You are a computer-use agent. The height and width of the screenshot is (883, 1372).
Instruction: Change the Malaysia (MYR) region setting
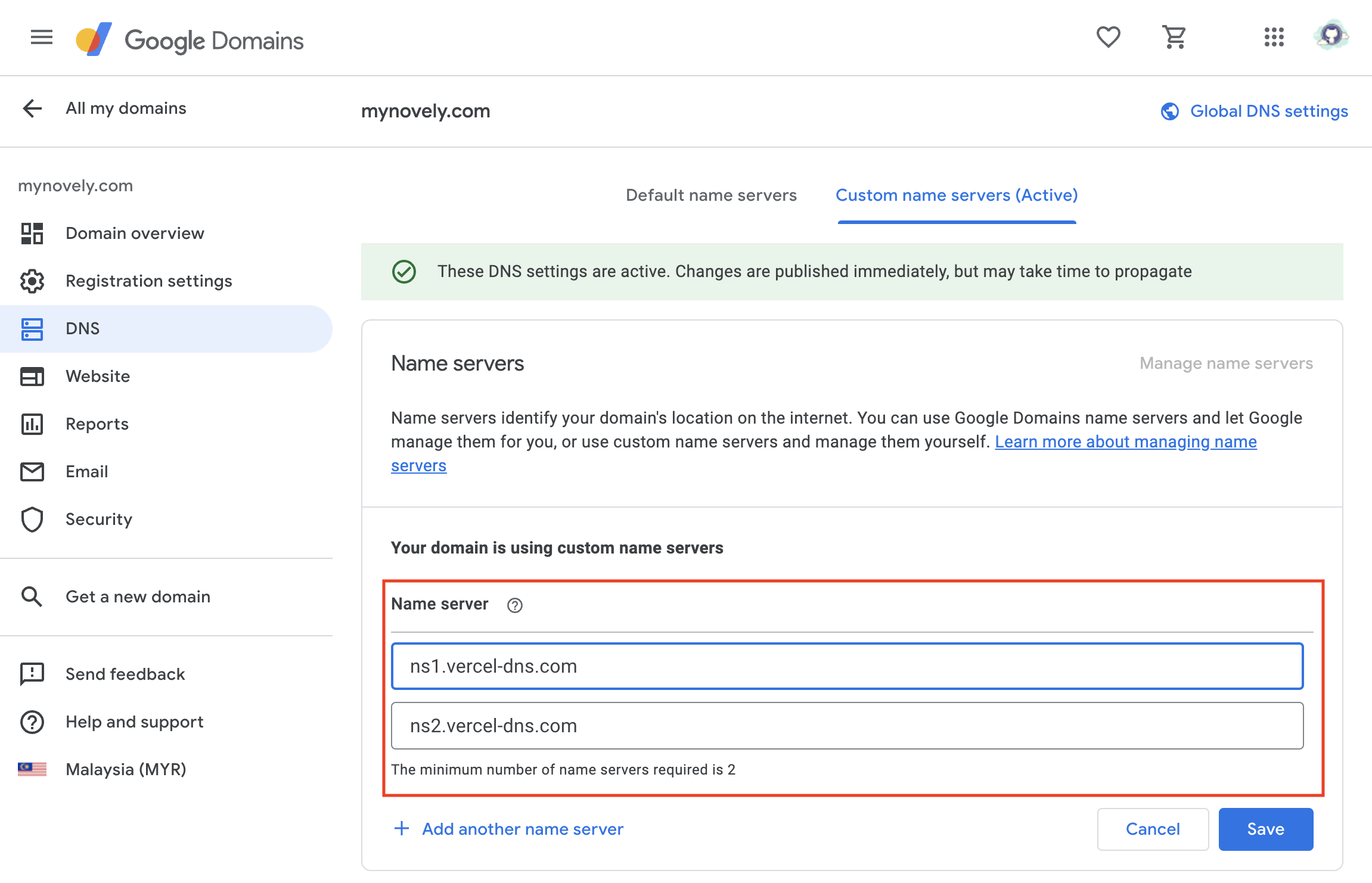click(125, 769)
